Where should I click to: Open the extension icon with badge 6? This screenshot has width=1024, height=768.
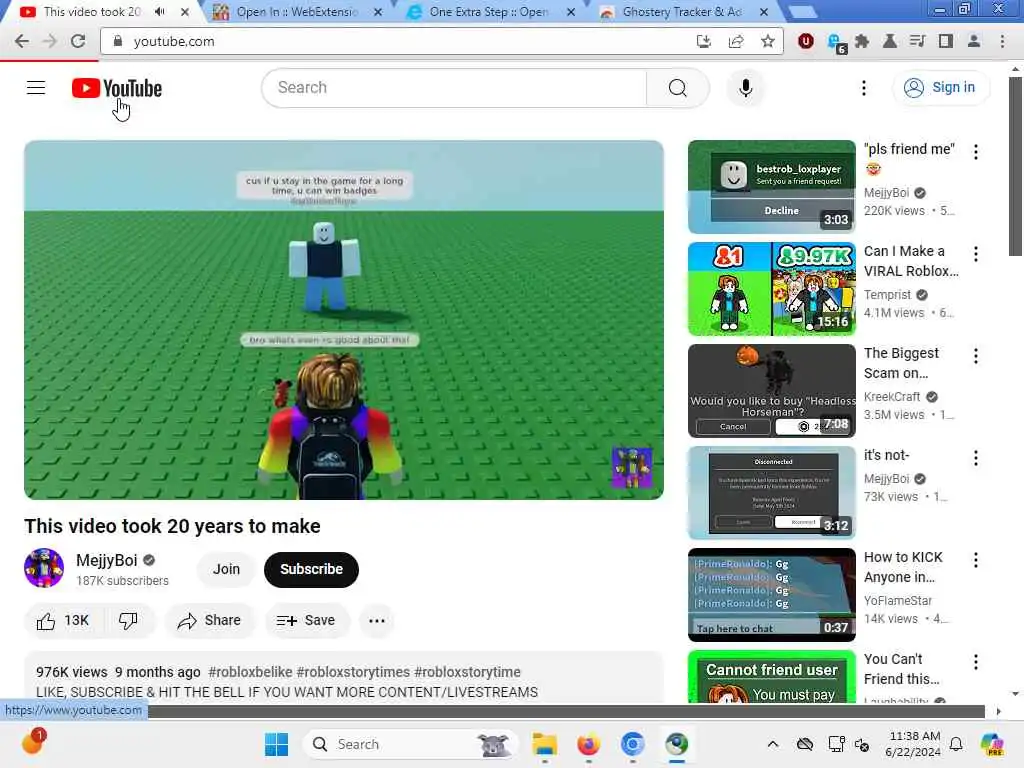pos(835,43)
